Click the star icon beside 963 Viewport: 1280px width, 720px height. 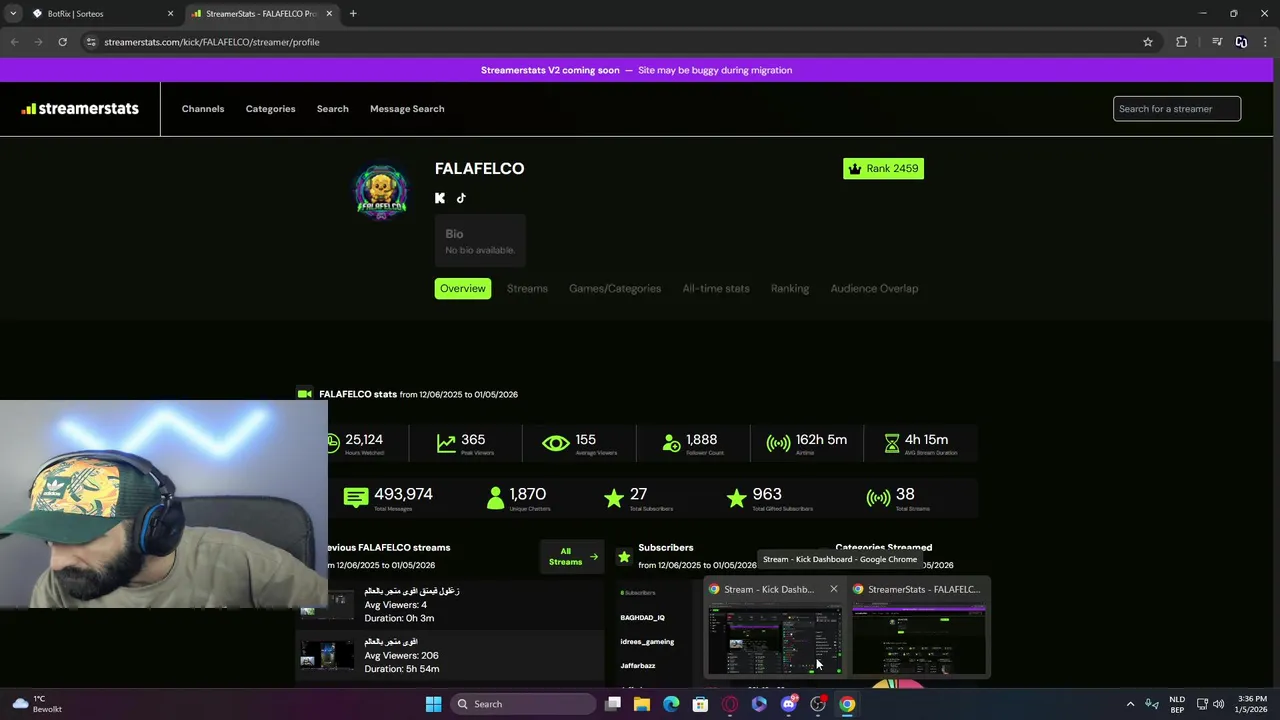coord(737,497)
